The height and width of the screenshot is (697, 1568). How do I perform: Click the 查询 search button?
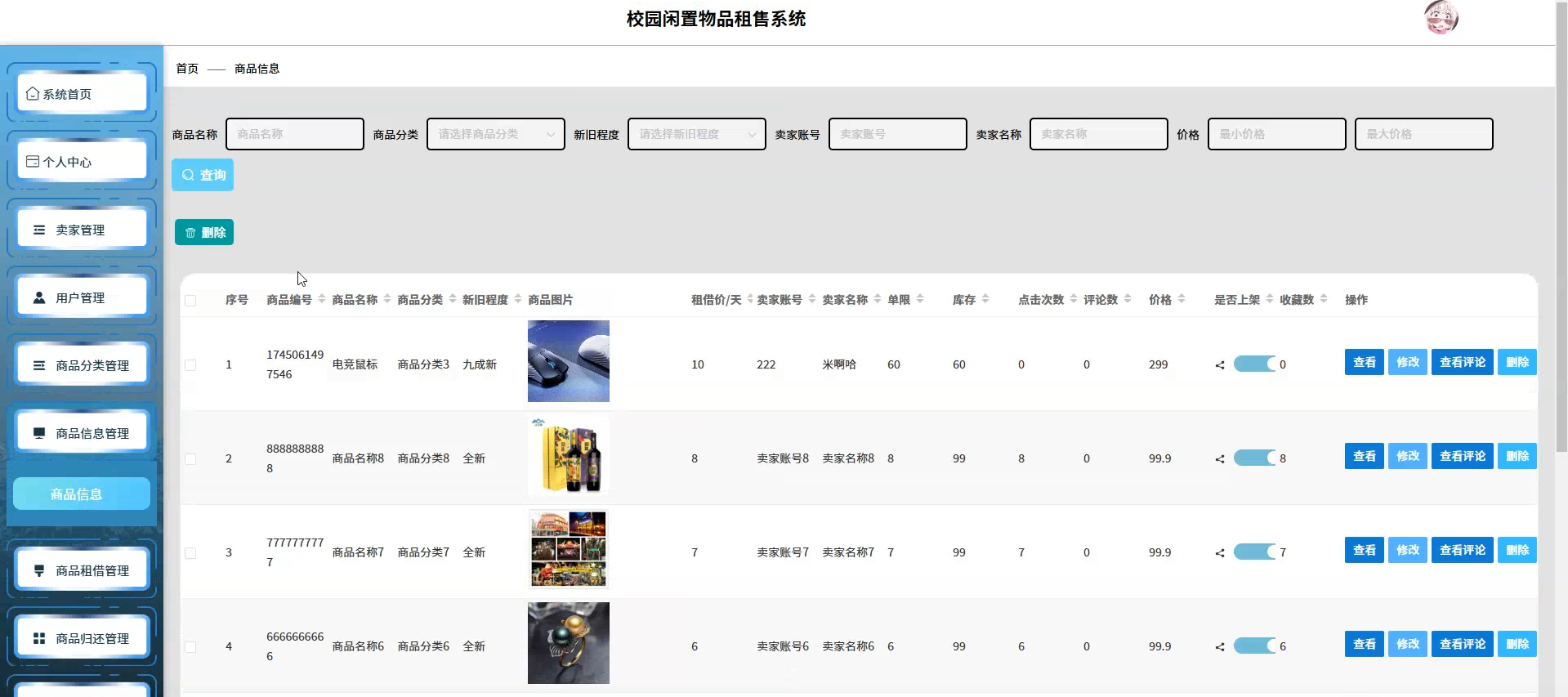(203, 175)
